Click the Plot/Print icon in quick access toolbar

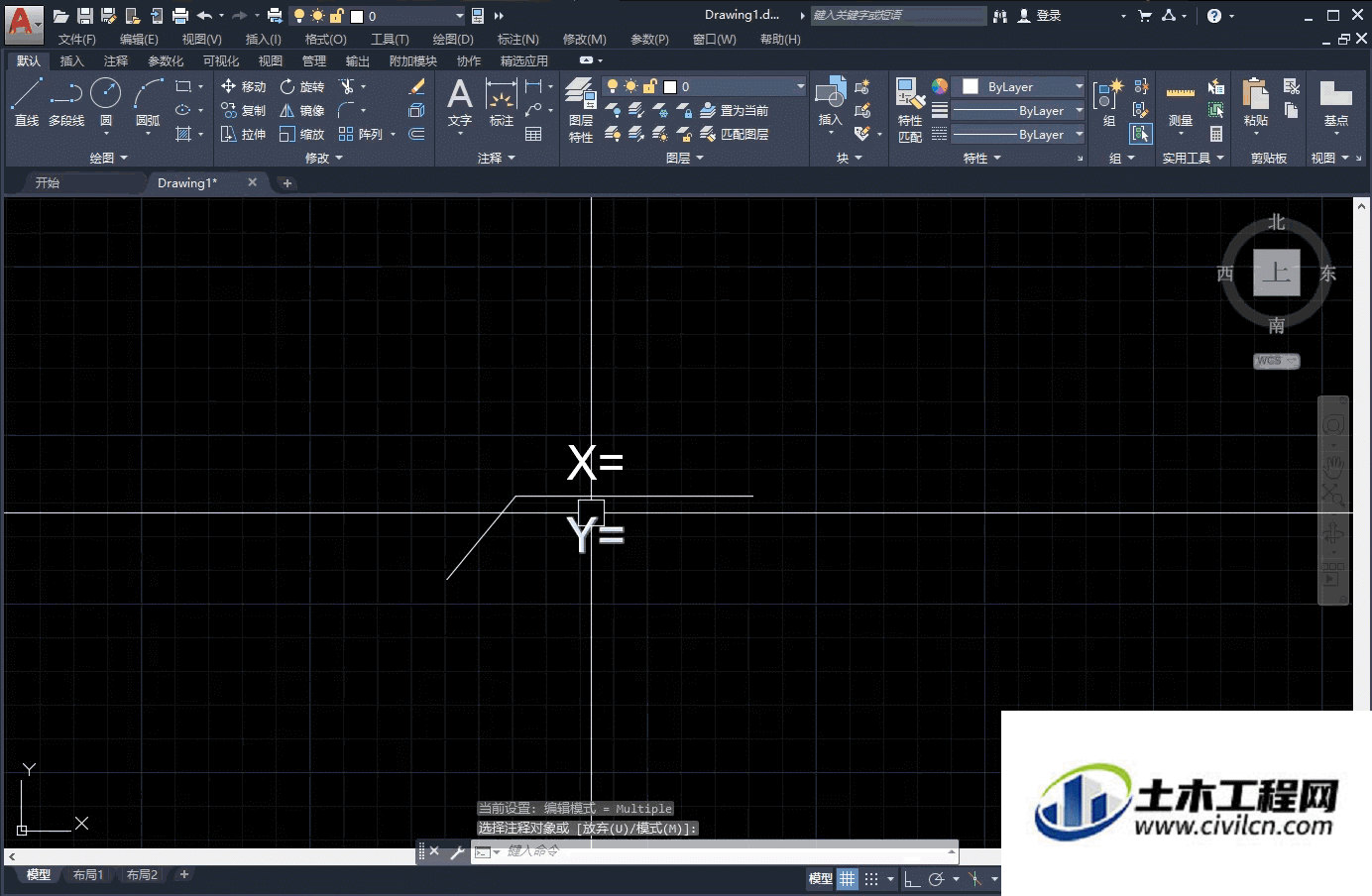180,16
